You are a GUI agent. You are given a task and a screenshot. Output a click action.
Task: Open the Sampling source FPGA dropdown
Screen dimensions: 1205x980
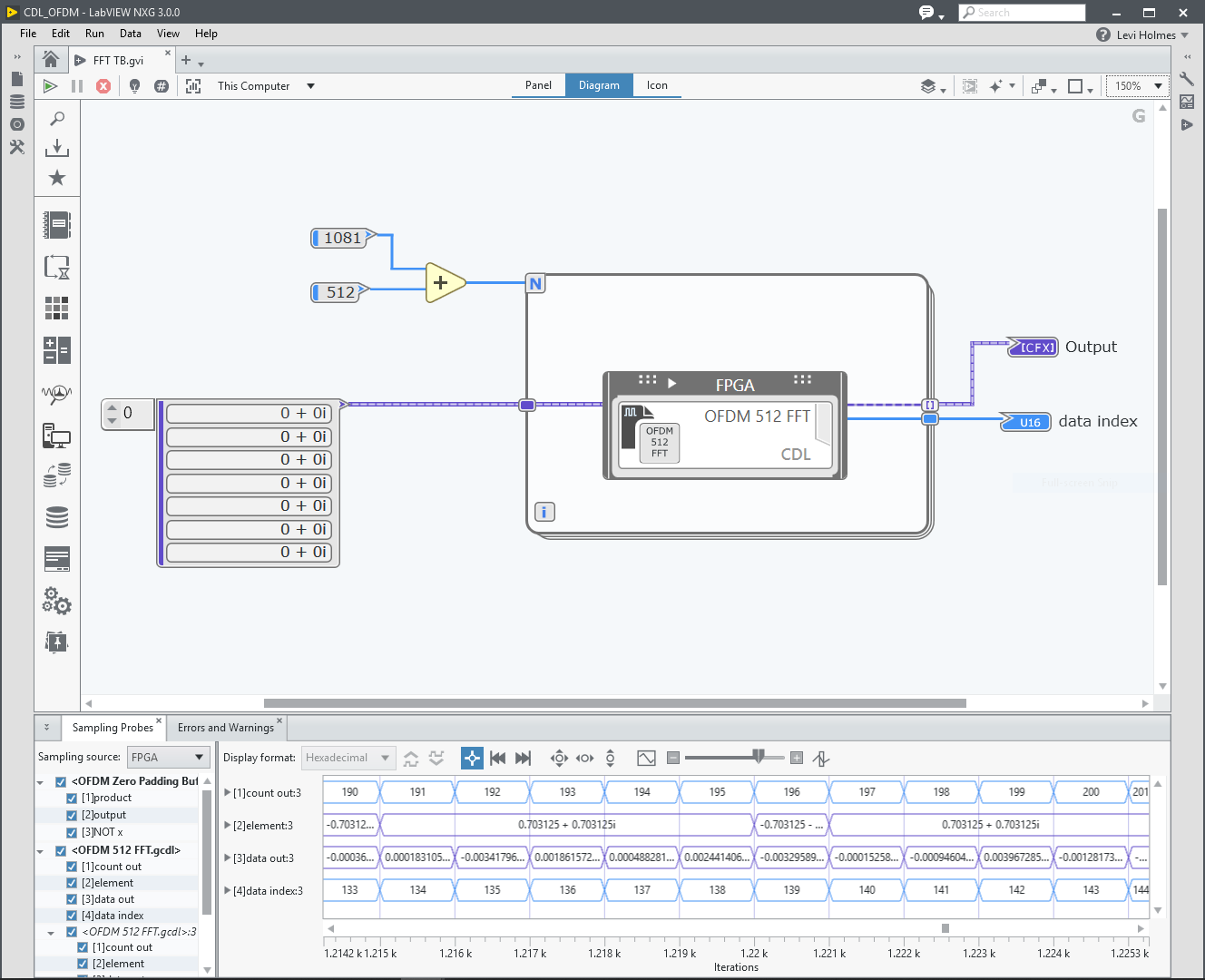point(169,757)
